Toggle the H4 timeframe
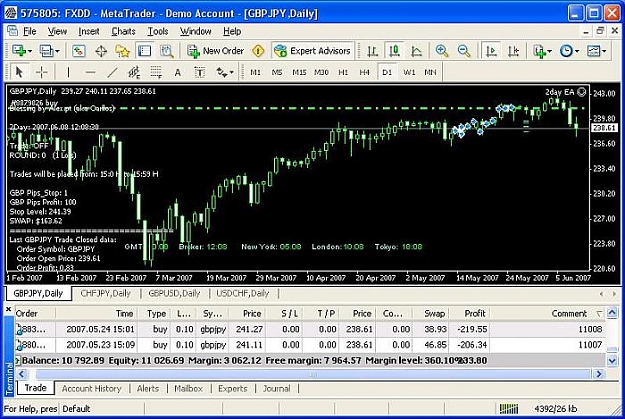 [x=364, y=72]
